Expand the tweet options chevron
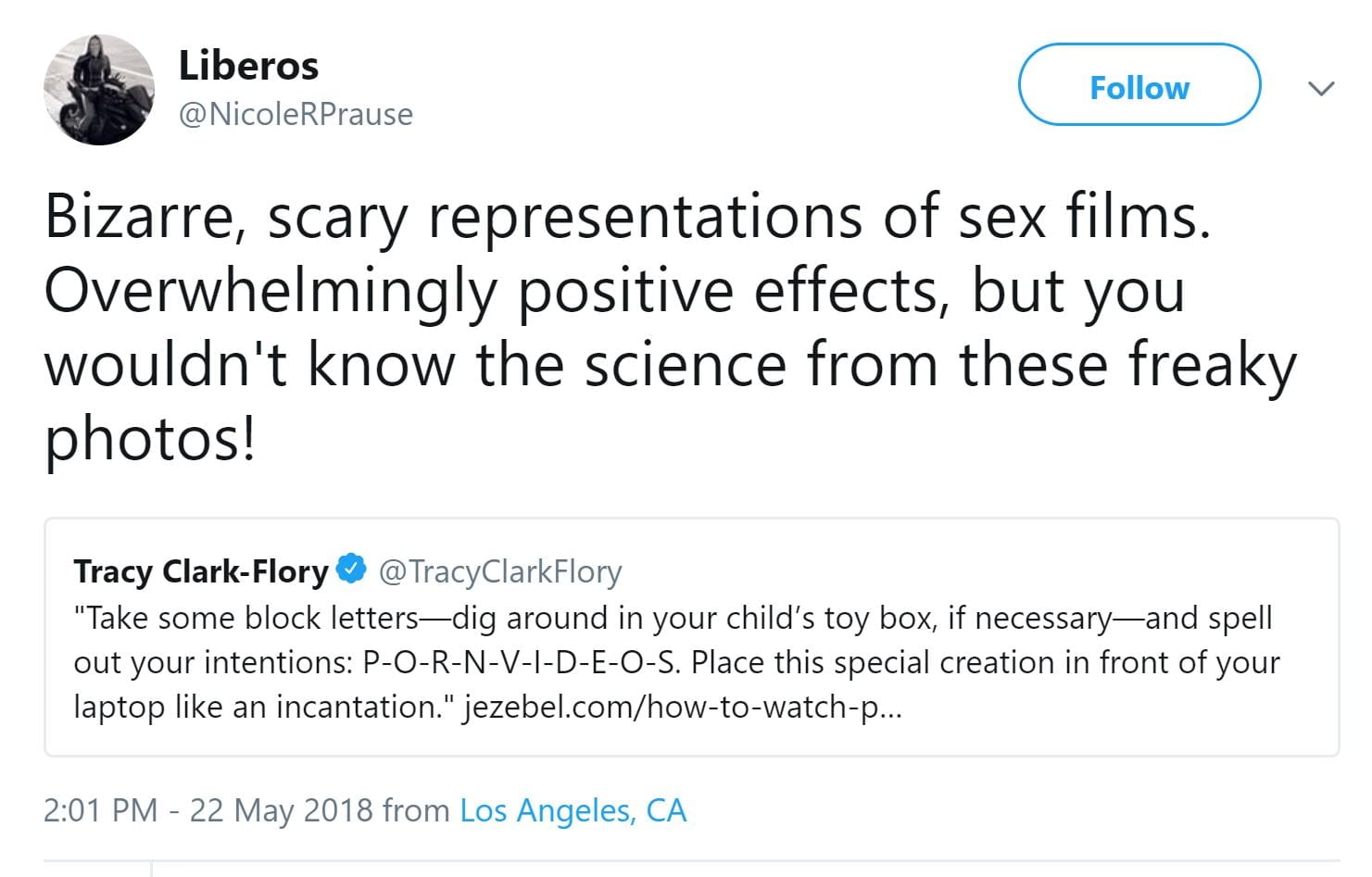1372x877 pixels. click(x=1320, y=89)
